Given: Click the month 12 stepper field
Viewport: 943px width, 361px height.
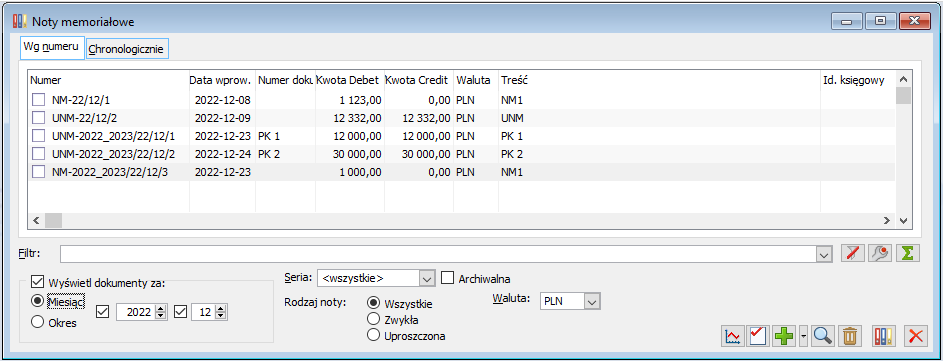Looking at the screenshot, I should pos(209,312).
